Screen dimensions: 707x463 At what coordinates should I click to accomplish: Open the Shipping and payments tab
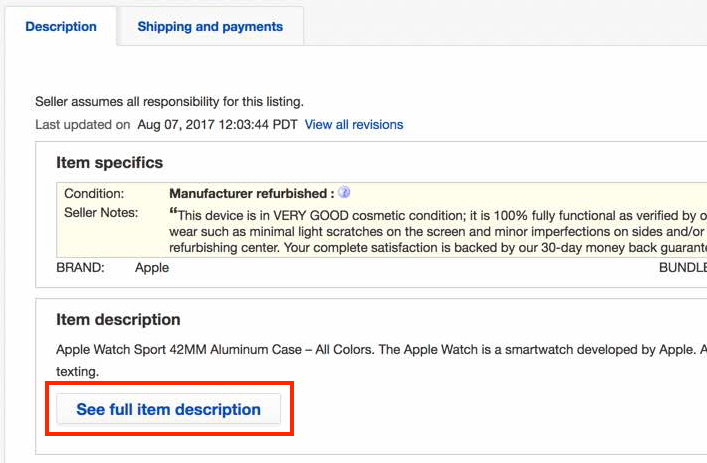pyautogui.click(x=210, y=27)
